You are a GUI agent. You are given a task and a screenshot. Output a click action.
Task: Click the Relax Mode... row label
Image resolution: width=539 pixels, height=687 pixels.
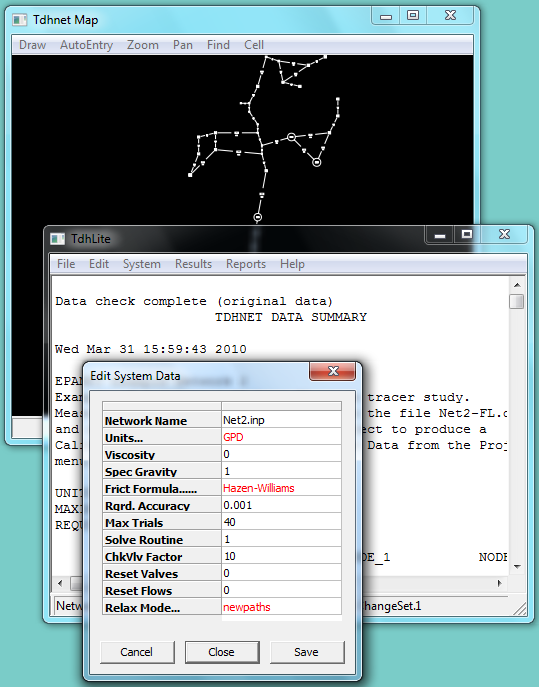click(162, 608)
